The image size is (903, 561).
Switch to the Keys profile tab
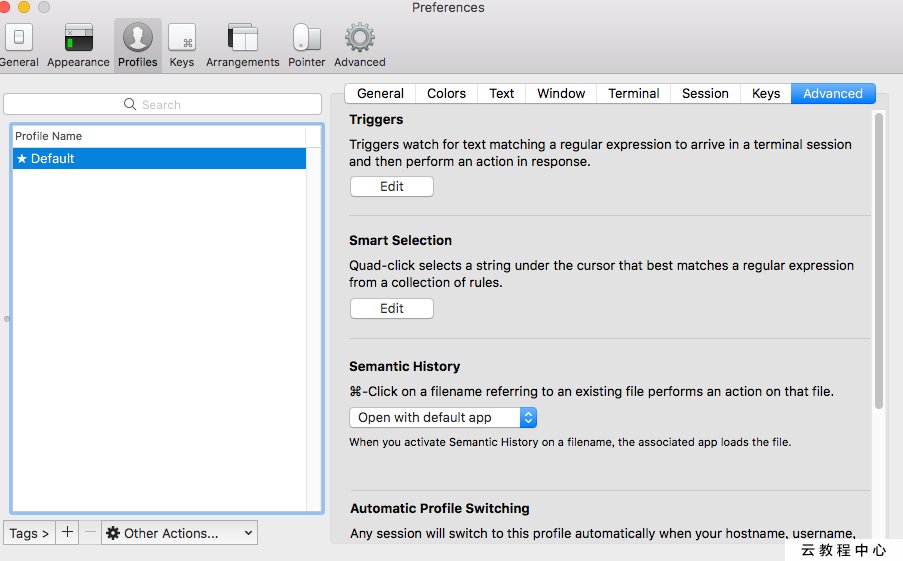(x=766, y=93)
